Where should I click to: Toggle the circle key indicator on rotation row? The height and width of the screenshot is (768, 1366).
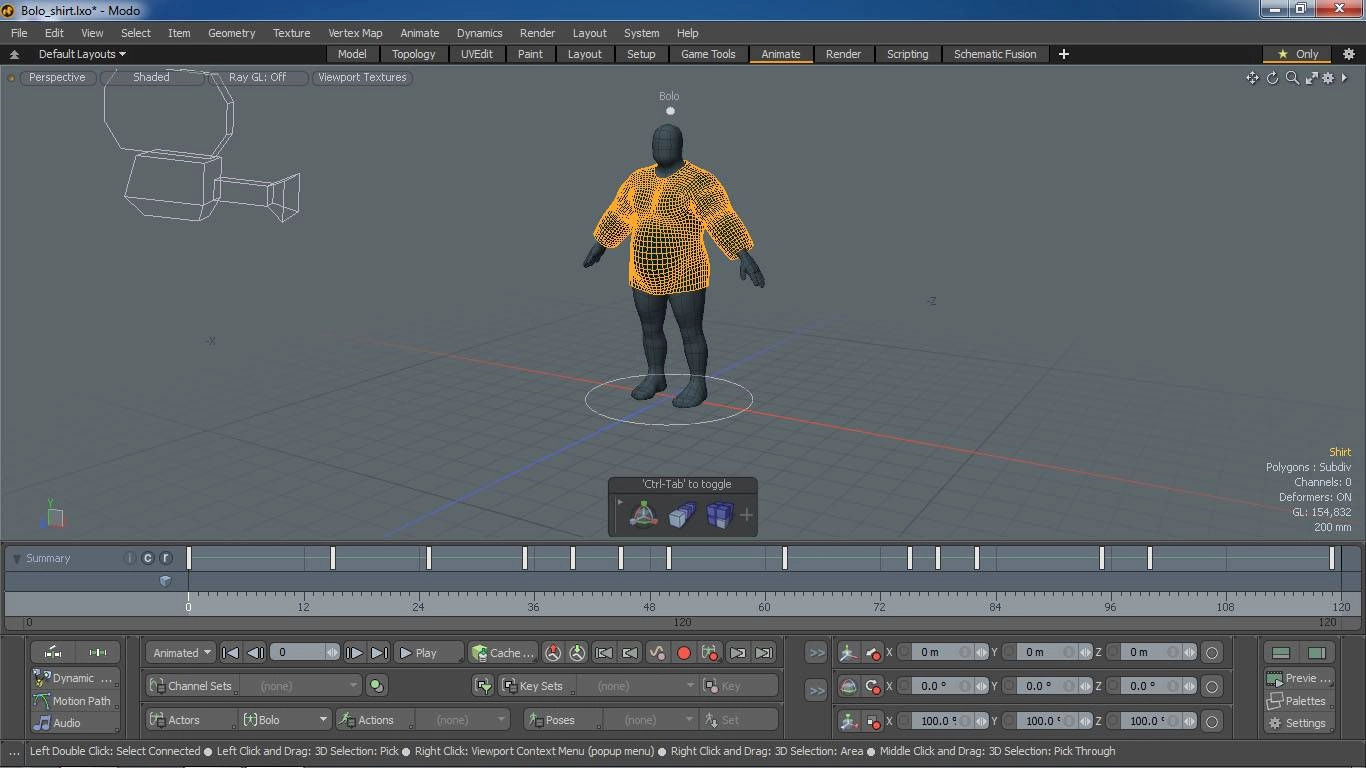tap(1211, 686)
